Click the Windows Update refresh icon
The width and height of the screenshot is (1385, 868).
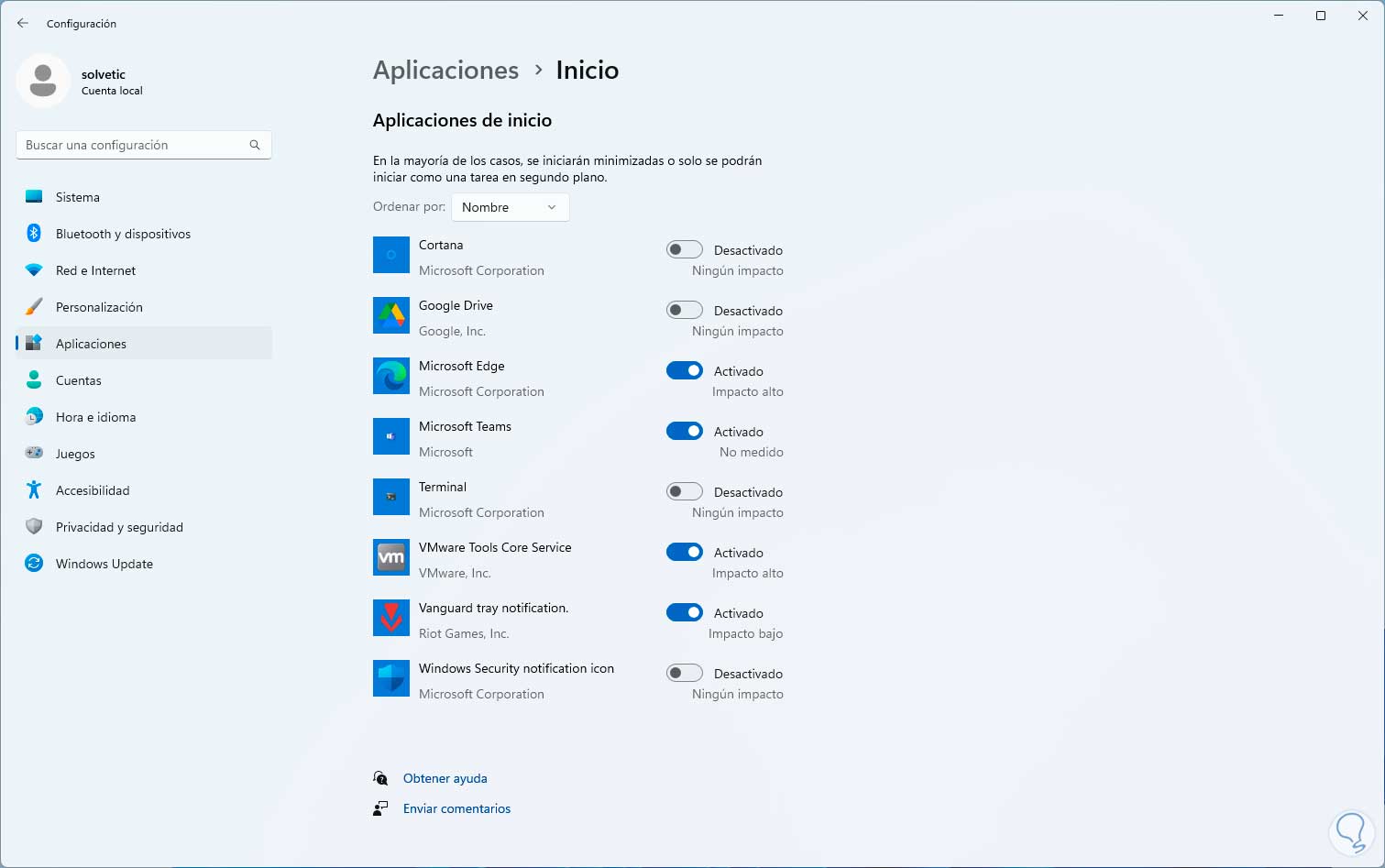[34, 564]
